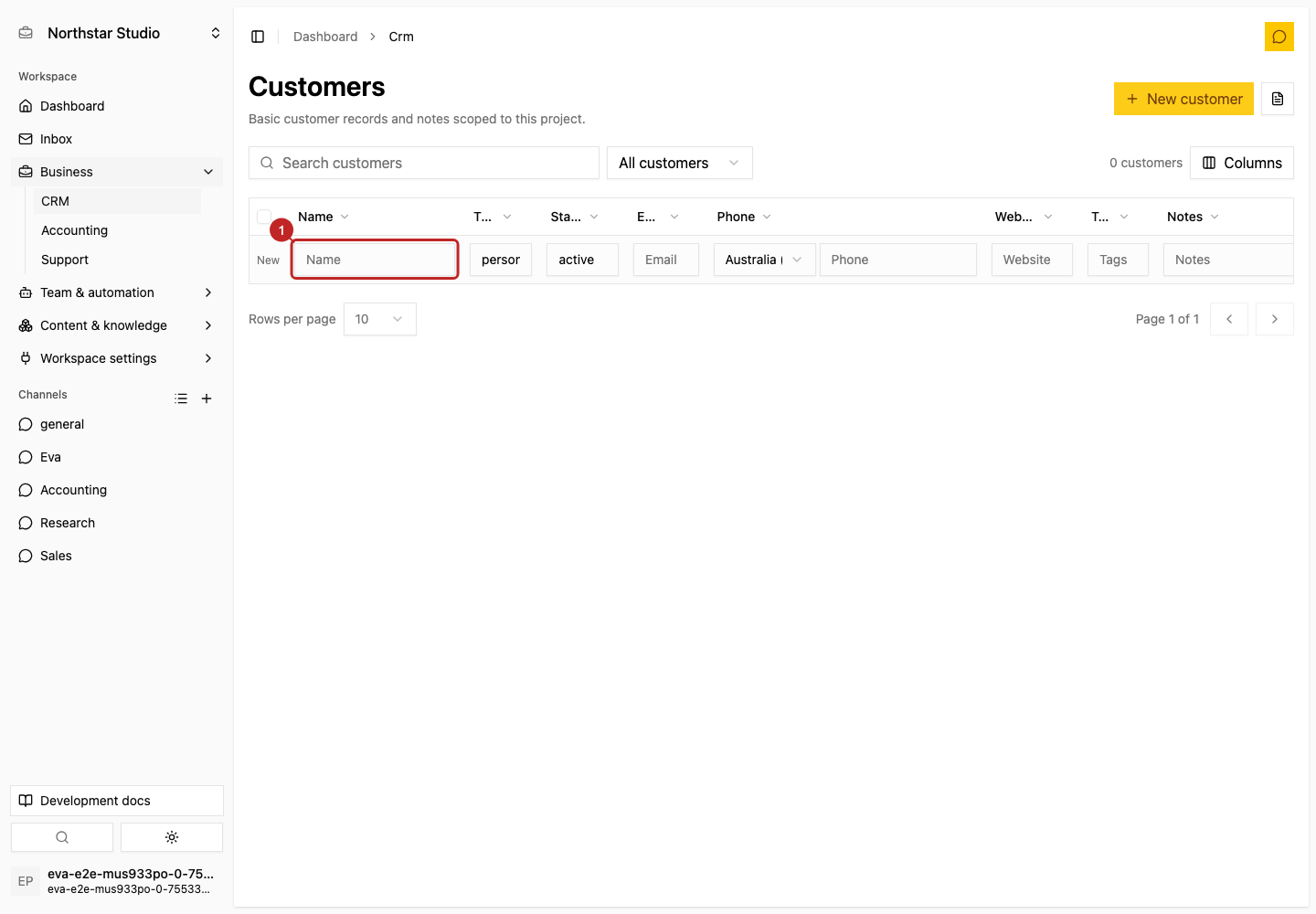Click the document export icon beside New customer
1316x914 pixels.
[x=1278, y=99]
